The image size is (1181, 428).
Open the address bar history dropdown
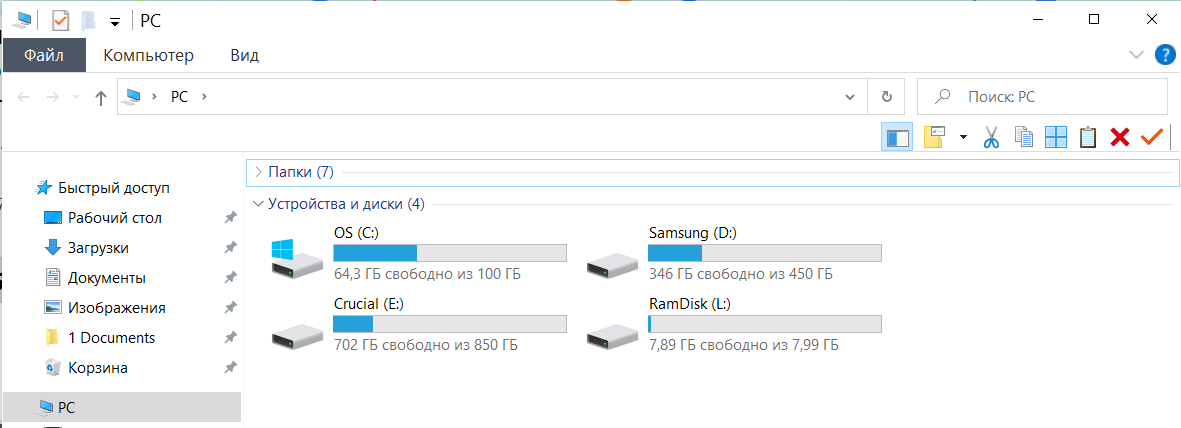[x=850, y=97]
